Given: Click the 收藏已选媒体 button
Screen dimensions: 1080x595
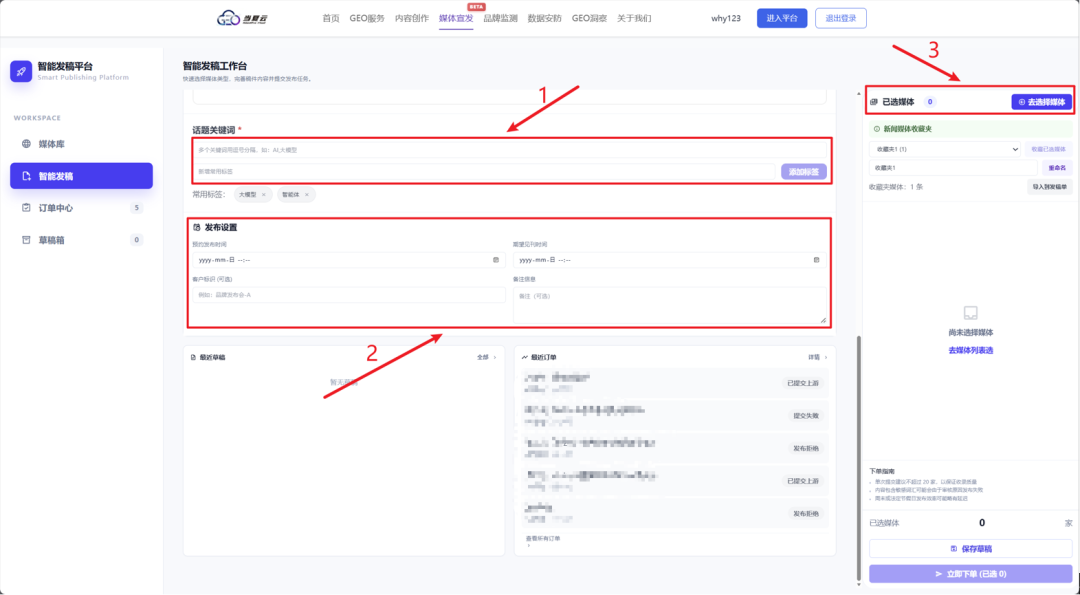Looking at the screenshot, I should 1048,149.
